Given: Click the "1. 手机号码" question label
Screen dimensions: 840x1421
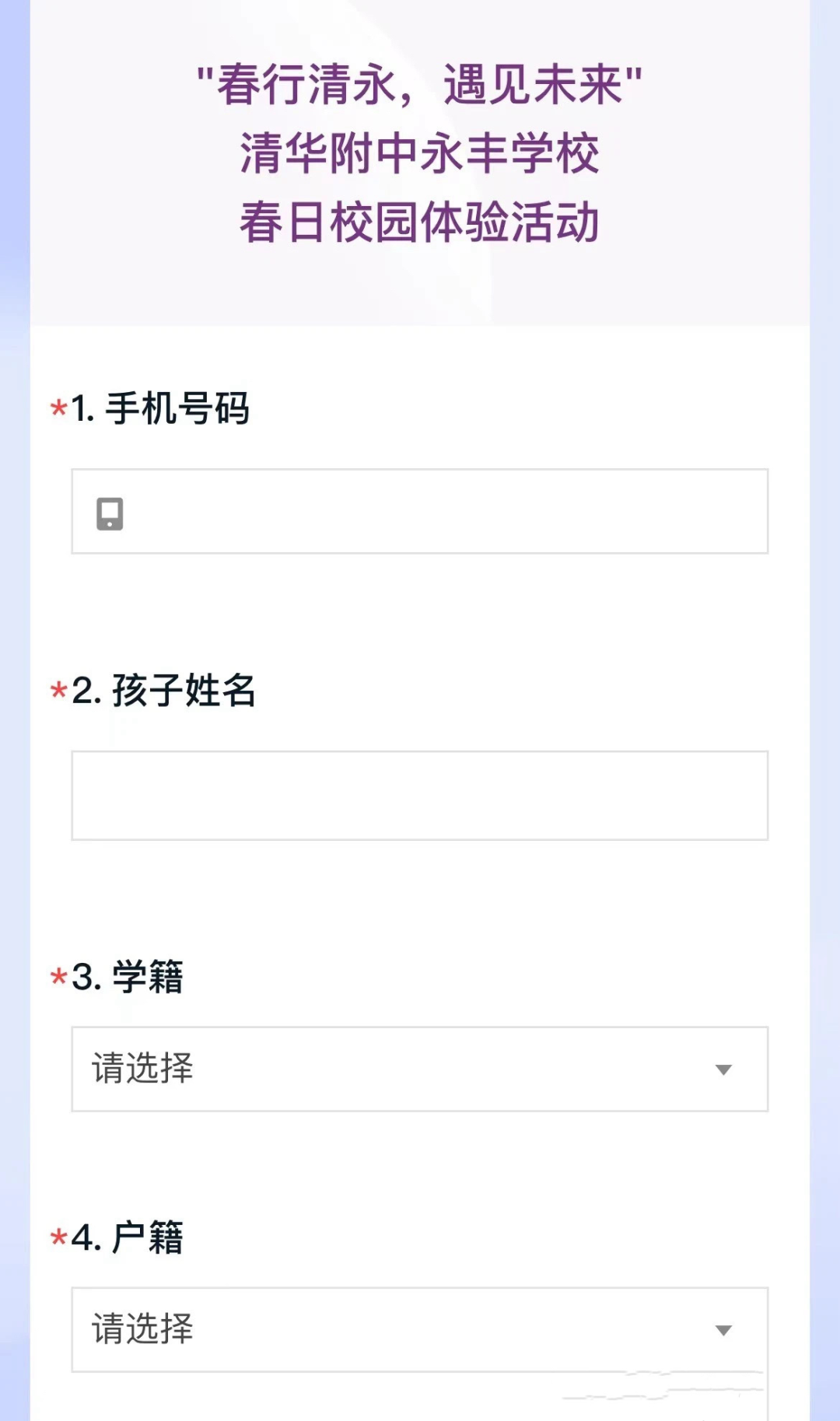Looking at the screenshot, I should click(160, 408).
